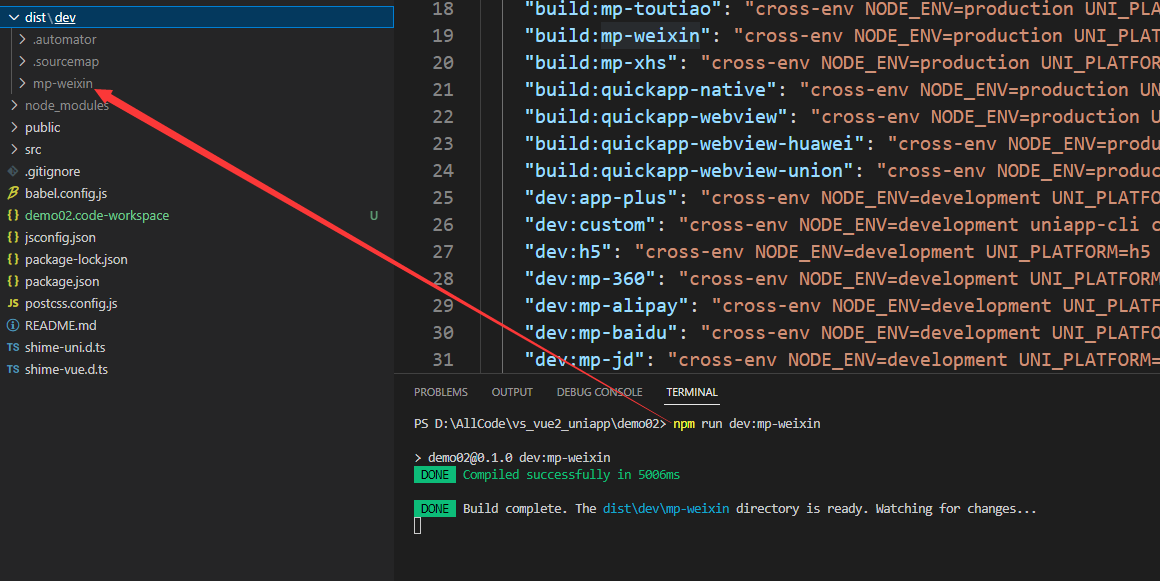Click the braces icon of demo02.code-workspace
1160x581 pixels.
point(13,215)
